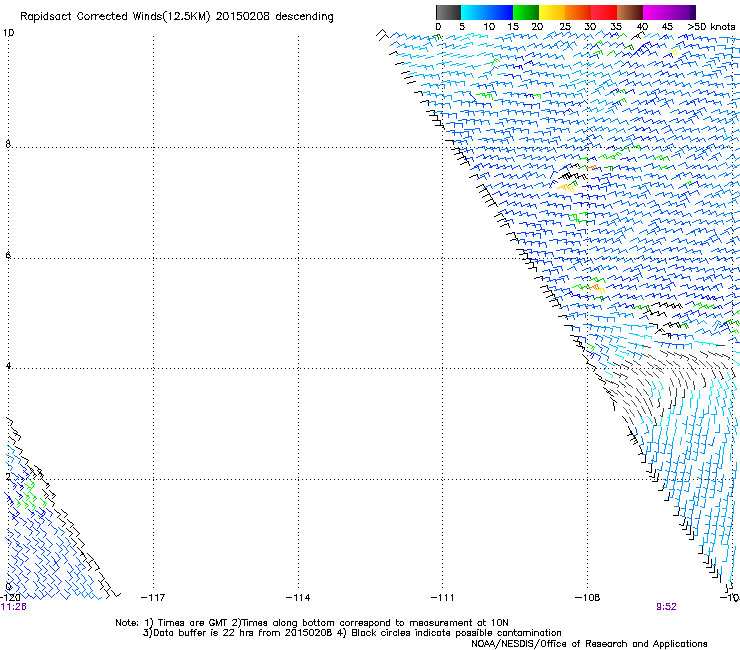The height and width of the screenshot is (650, 740).
Task: Click the latitude '8' axis label
Action: [8, 144]
